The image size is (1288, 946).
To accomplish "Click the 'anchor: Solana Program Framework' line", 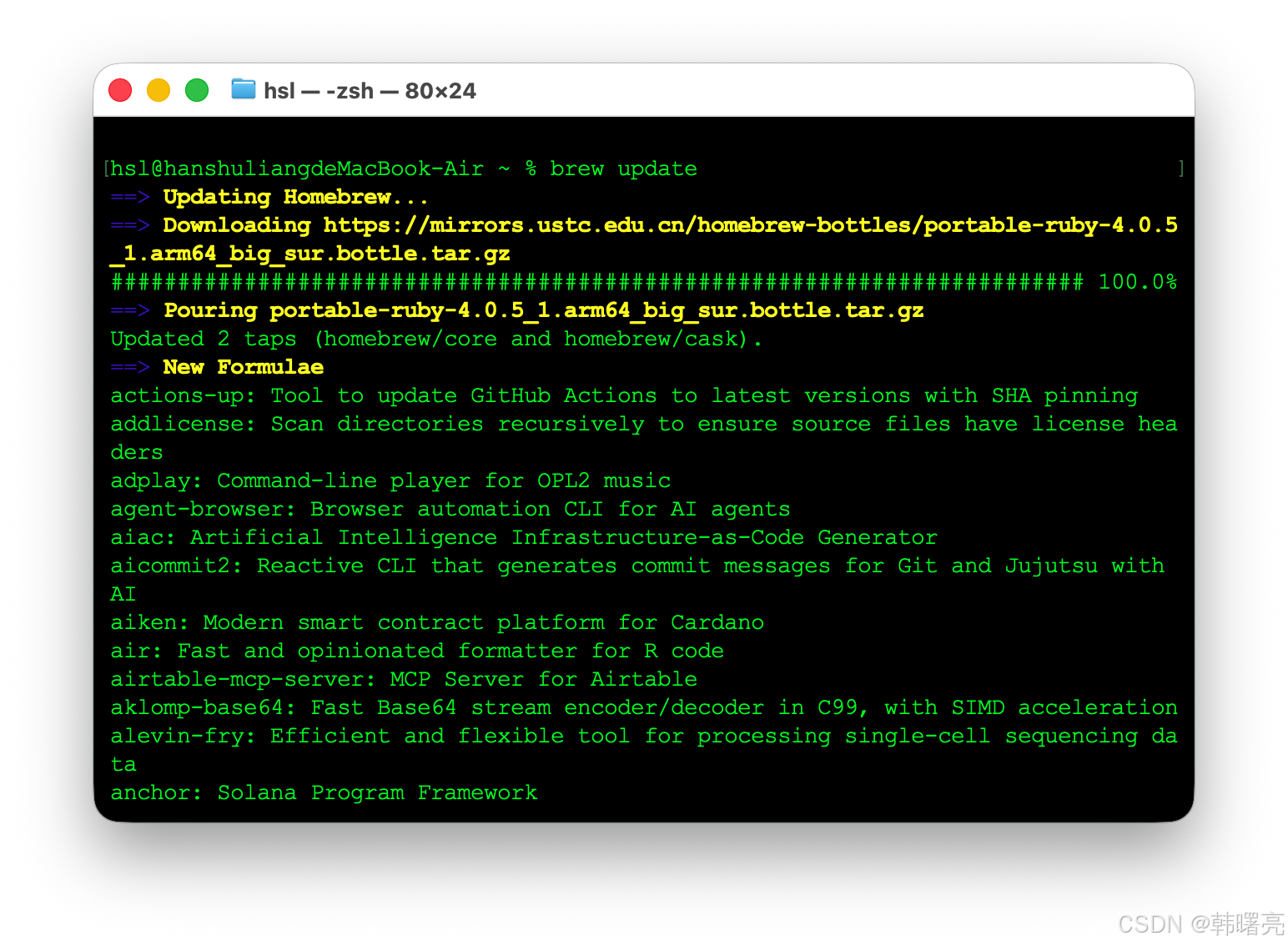I will click(x=324, y=793).
